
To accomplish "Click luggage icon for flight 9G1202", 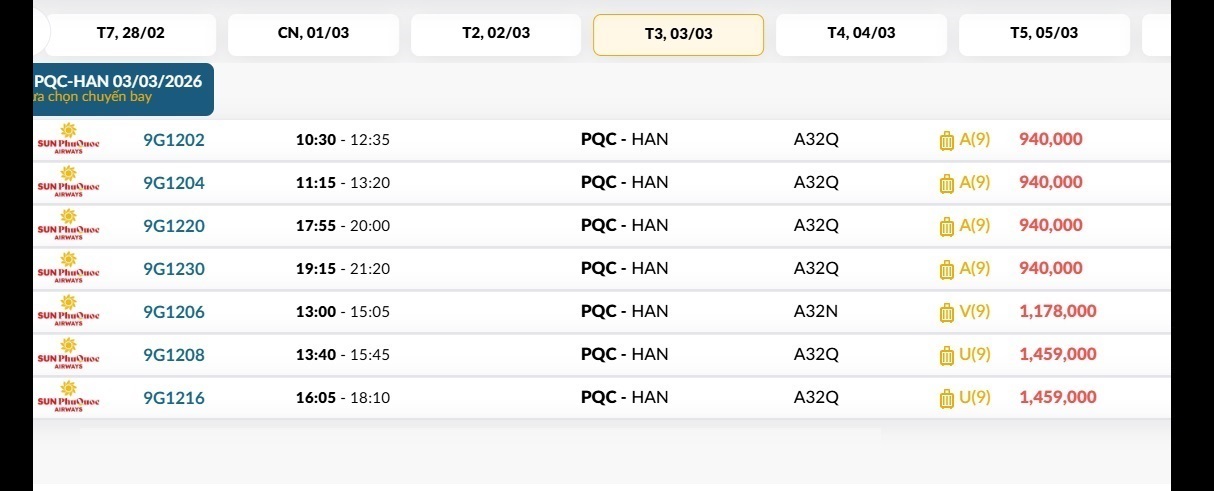I will coord(946,141).
